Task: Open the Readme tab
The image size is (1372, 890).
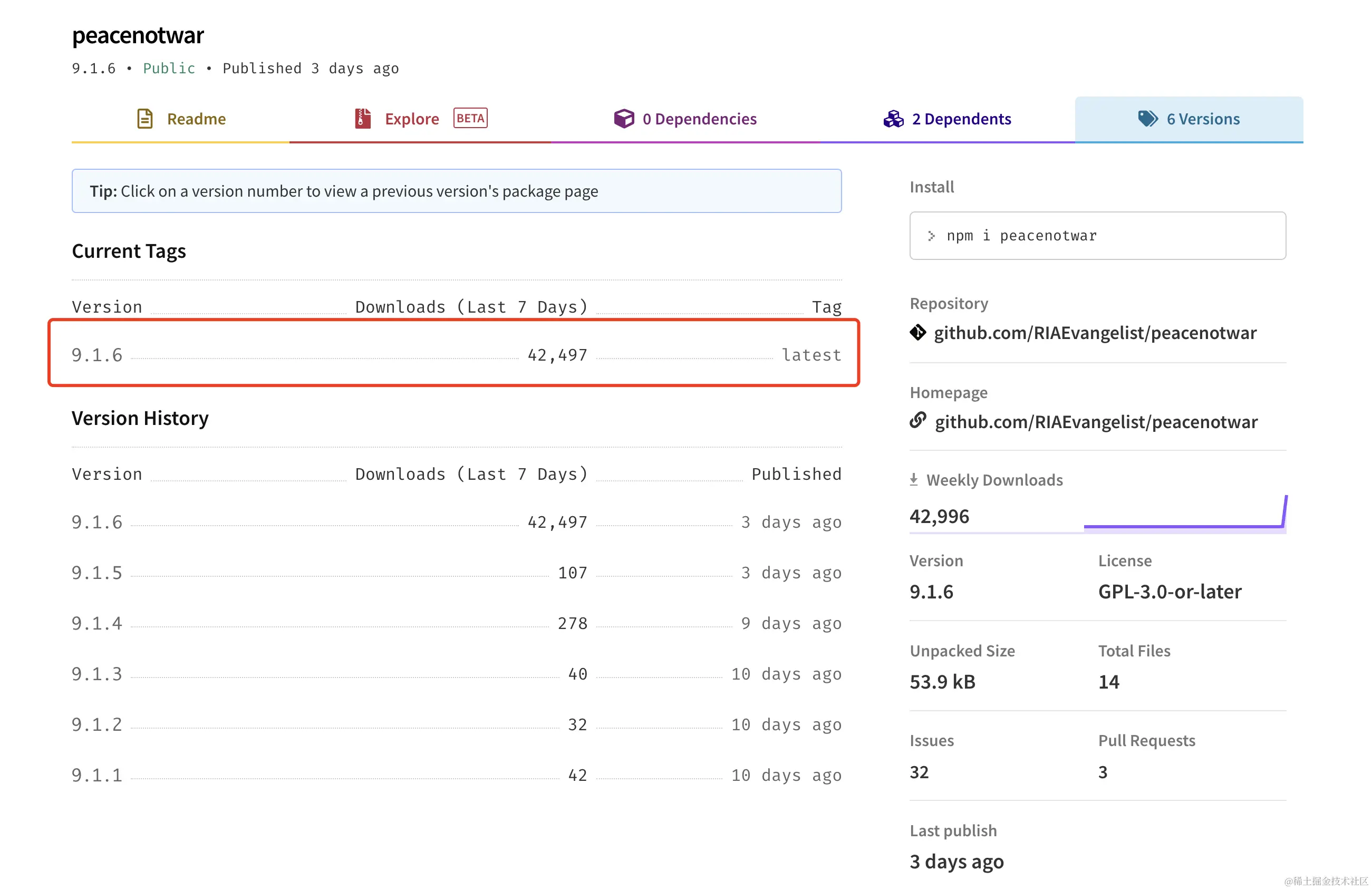Action: pos(196,119)
